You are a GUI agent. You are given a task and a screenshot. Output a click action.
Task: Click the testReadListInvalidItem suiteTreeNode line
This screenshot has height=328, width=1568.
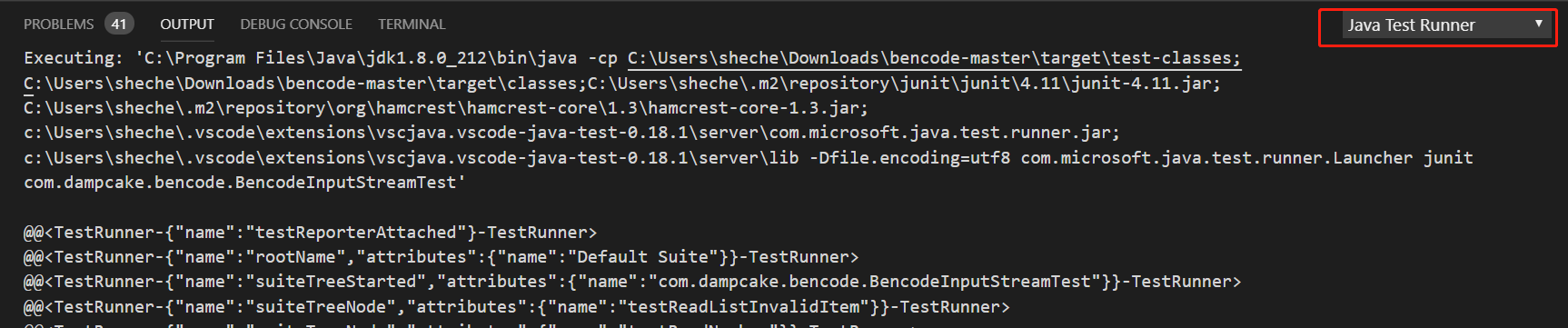coord(516,307)
